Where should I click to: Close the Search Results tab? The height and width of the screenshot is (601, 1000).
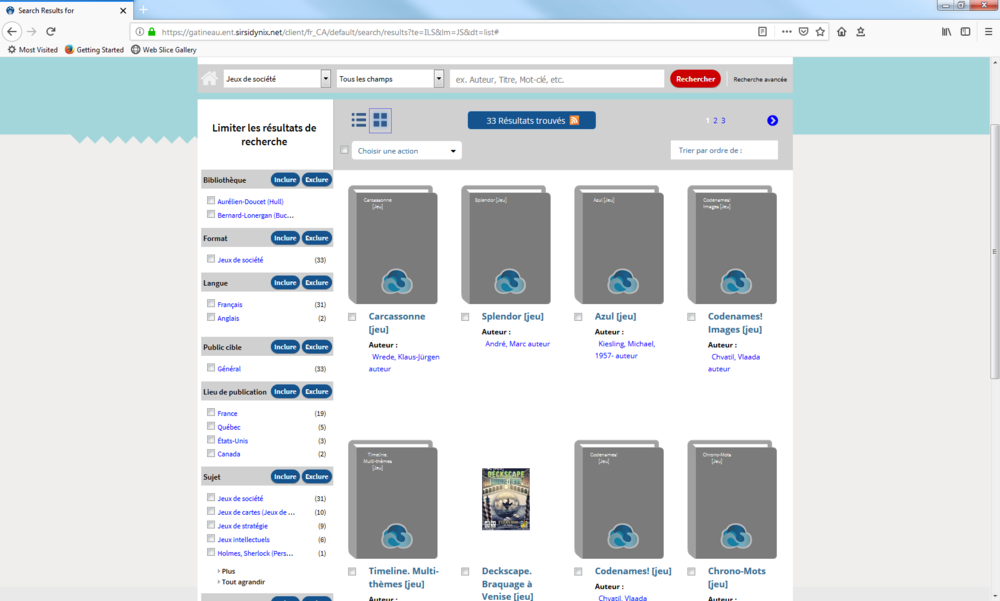coord(123,10)
